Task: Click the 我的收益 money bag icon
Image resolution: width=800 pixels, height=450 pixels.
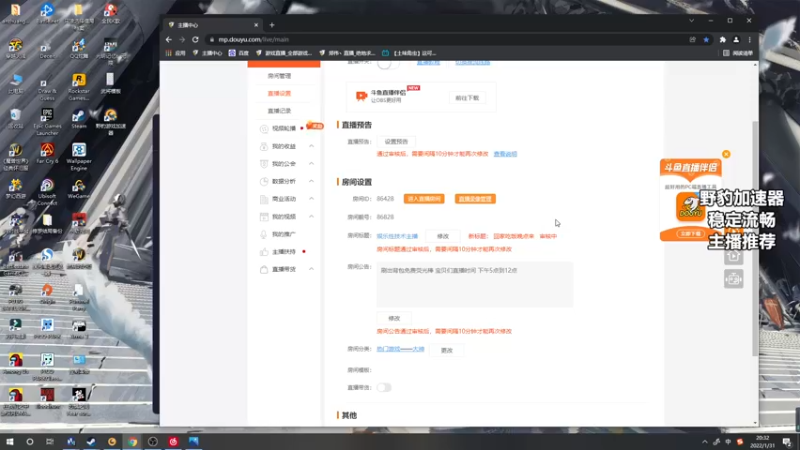Action: point(264,146)
